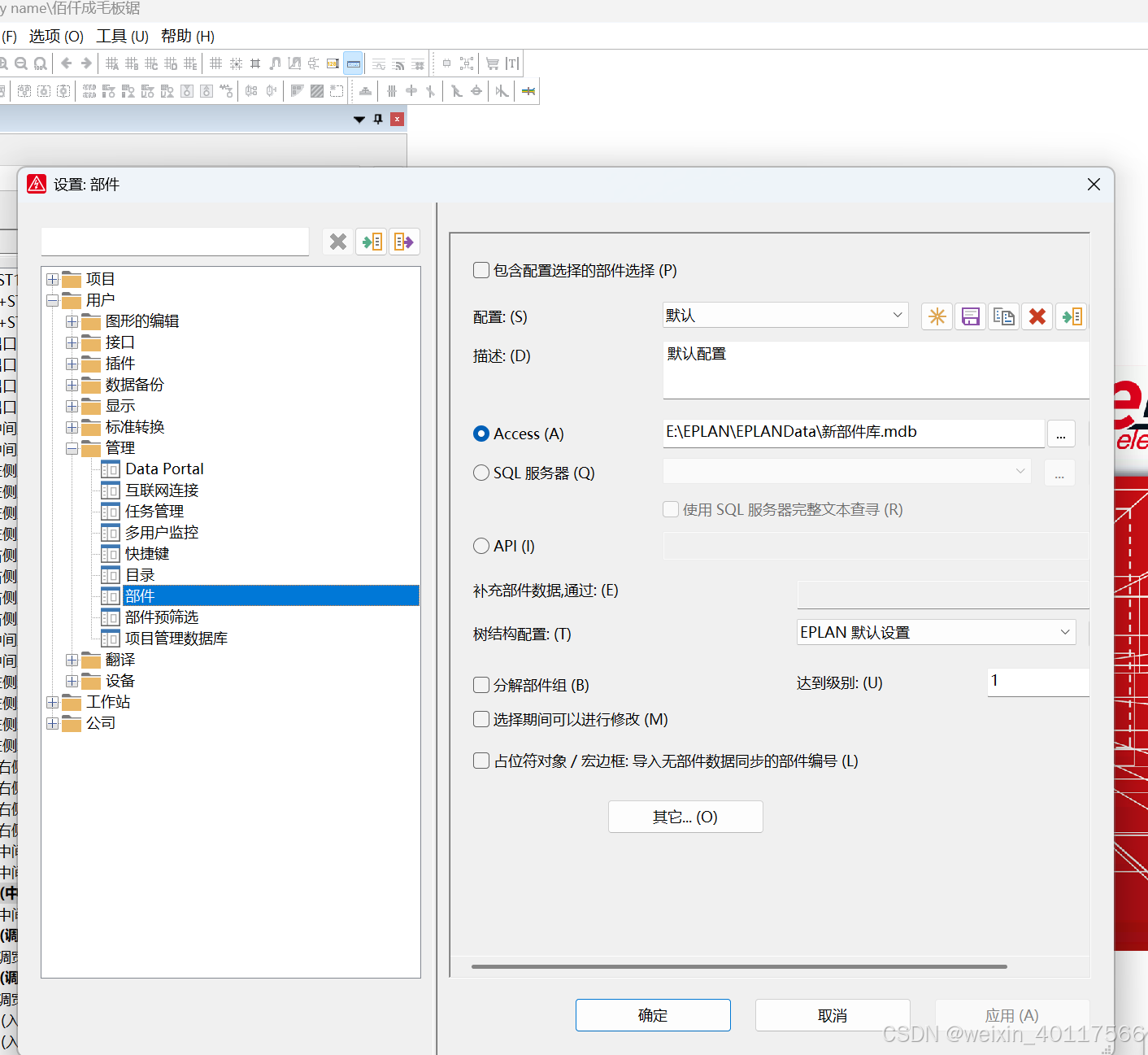Select the Access (A) radio button
This screenshot has width=1148, height=1055.
coord(481,434)
